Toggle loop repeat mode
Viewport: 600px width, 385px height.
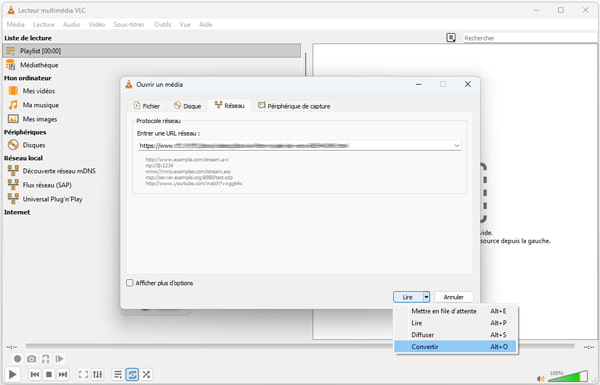coord(132,374)
